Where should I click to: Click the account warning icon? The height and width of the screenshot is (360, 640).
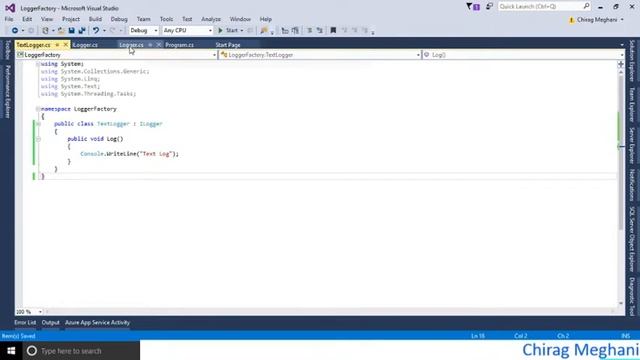(x=571, y=20)
